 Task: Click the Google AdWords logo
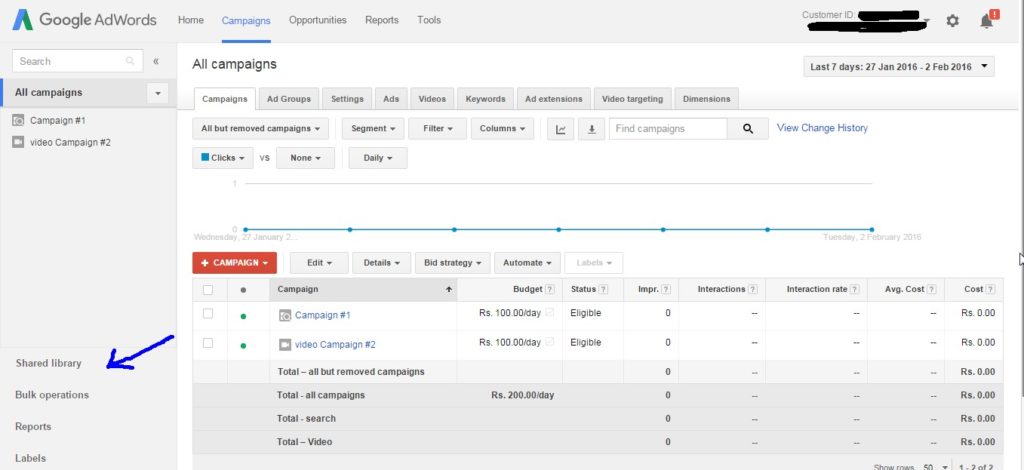84,20
